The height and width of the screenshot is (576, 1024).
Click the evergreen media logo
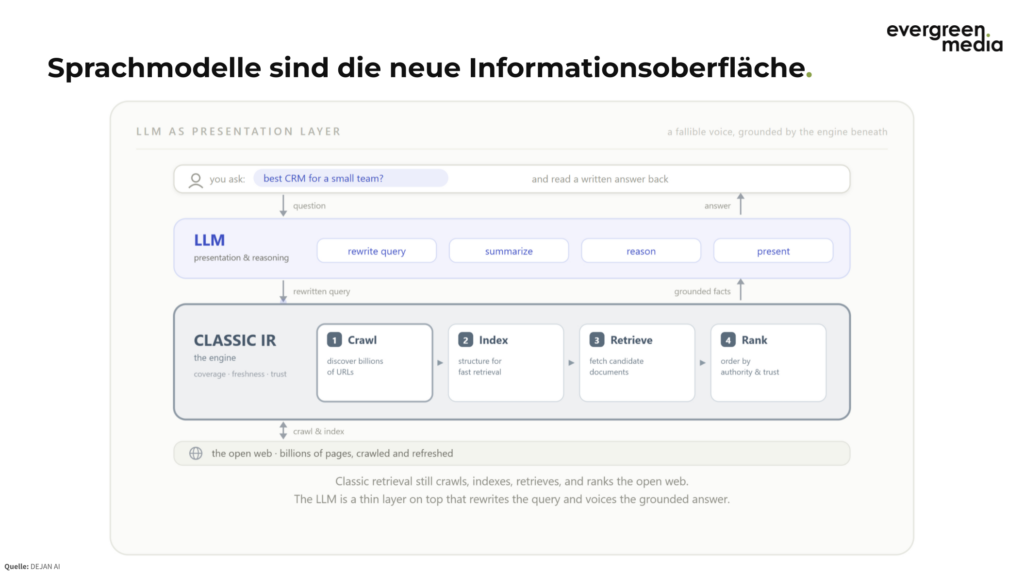944,37
